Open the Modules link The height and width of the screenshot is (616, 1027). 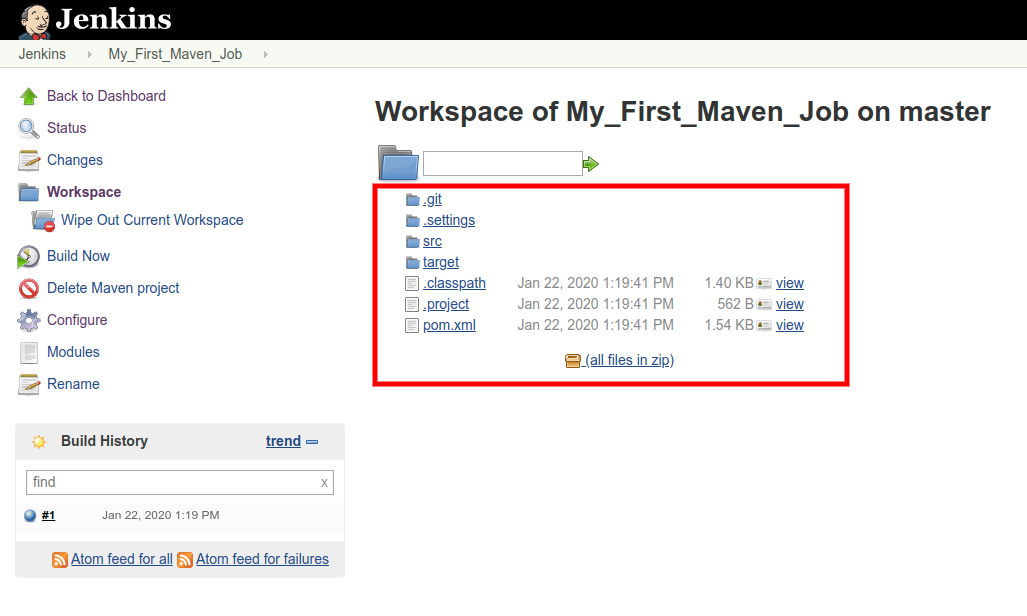(73, 353)
